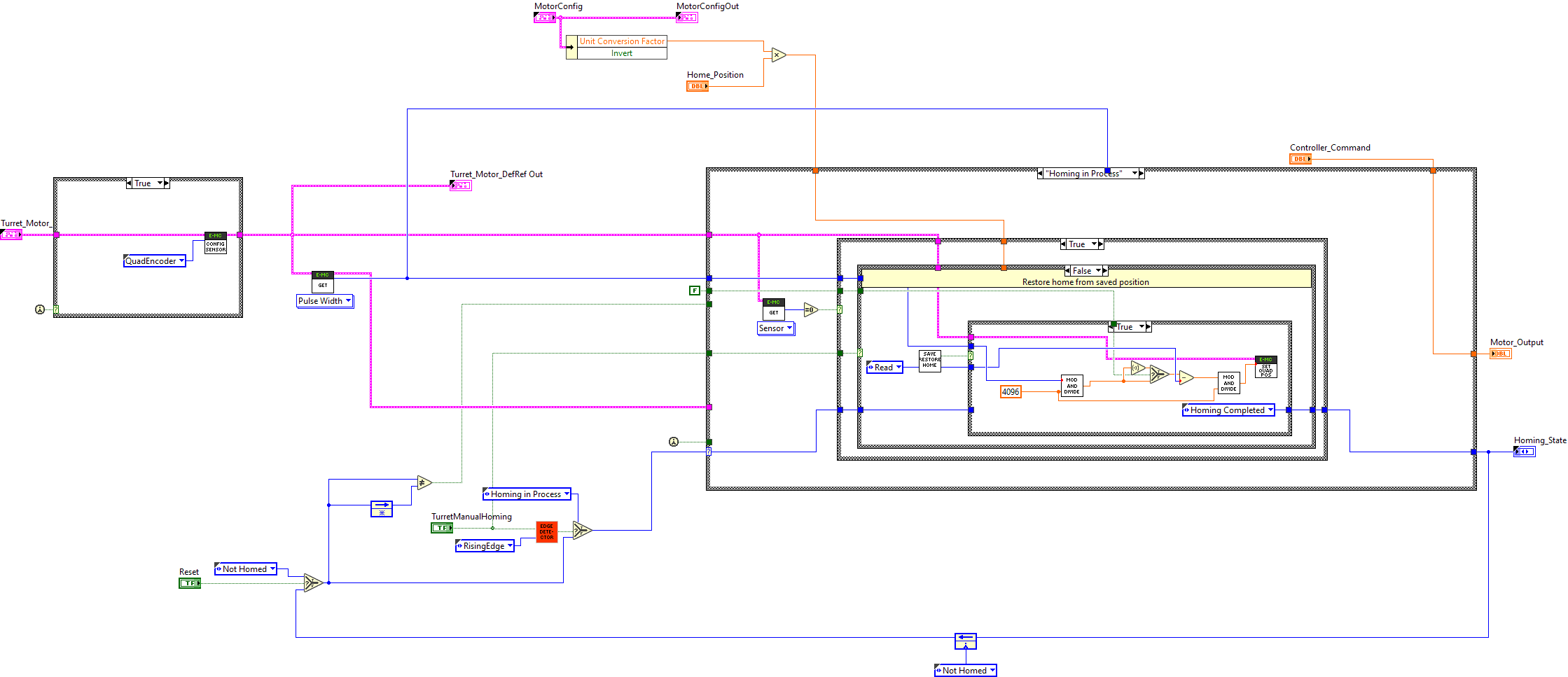
Task: Click the TurretManualHoming boolean terminal
Action: click(441, 528)
